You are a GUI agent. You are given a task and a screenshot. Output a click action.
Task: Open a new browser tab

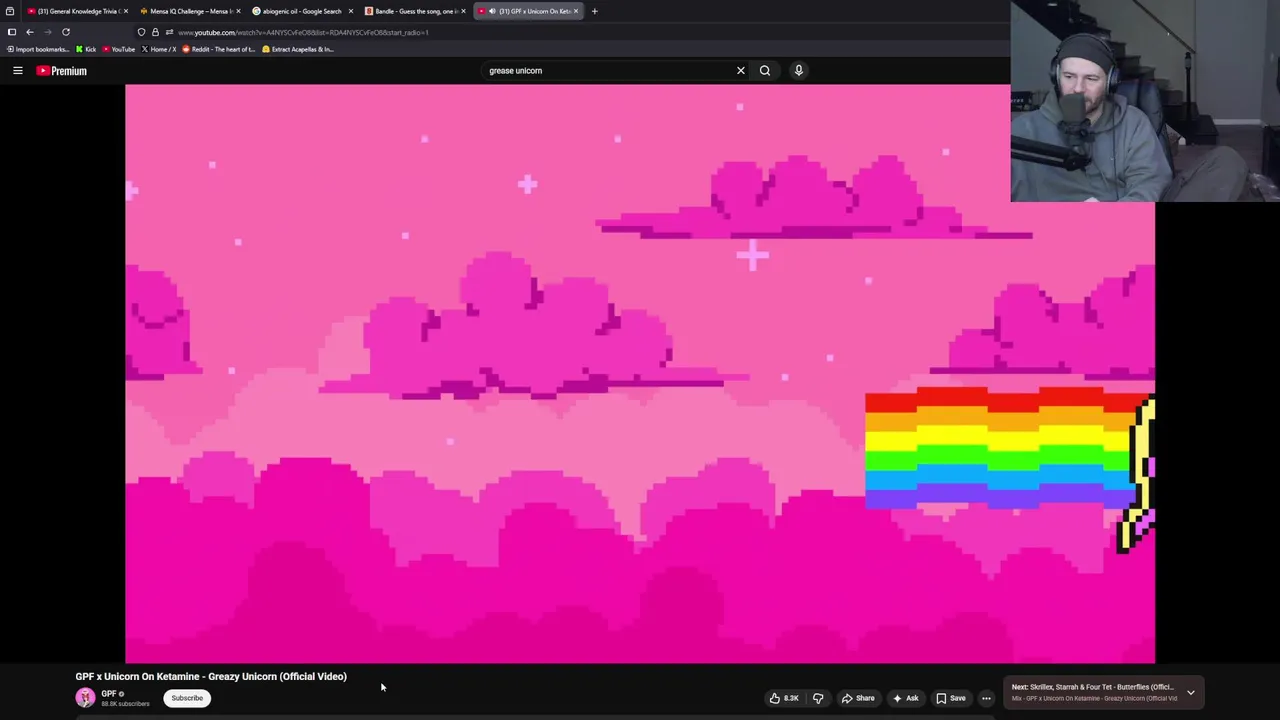[x=594, y=11]
